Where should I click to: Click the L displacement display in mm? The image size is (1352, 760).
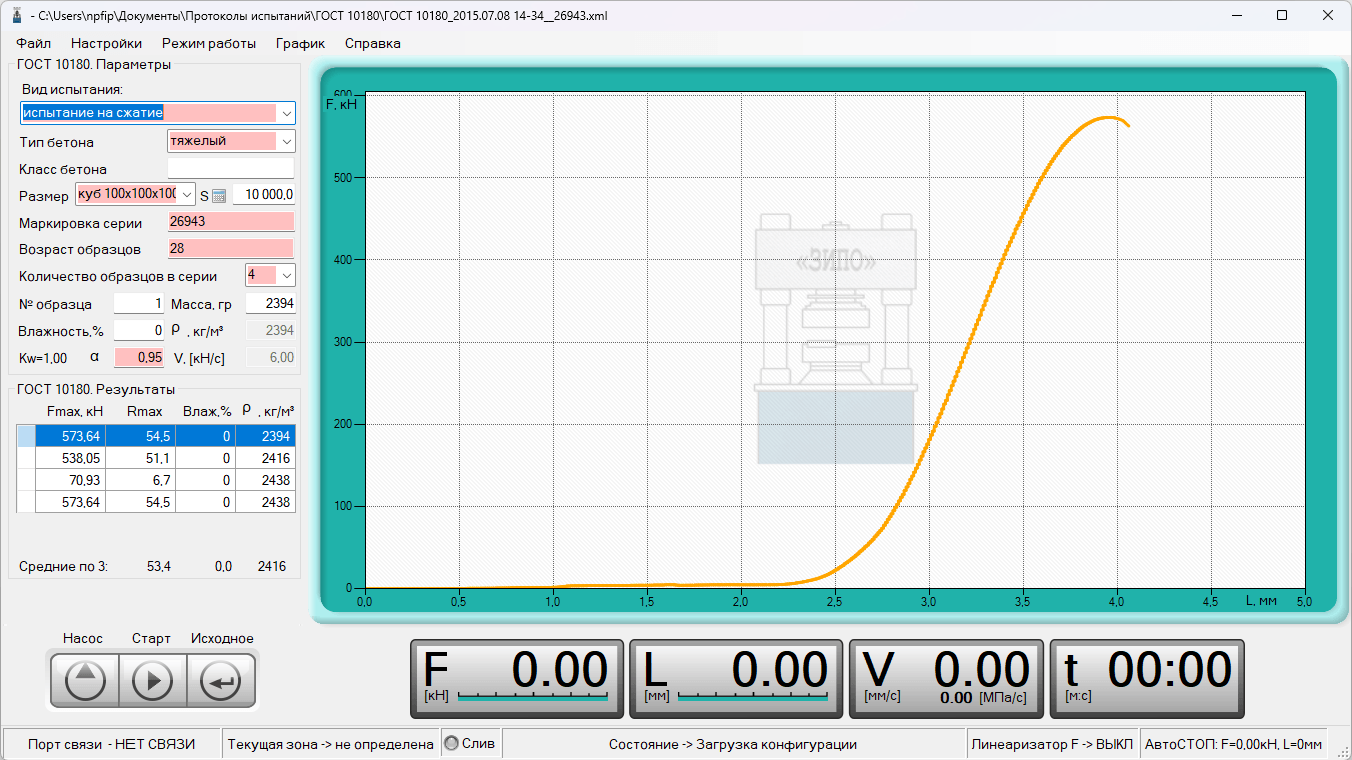click(x=736, y=679)
